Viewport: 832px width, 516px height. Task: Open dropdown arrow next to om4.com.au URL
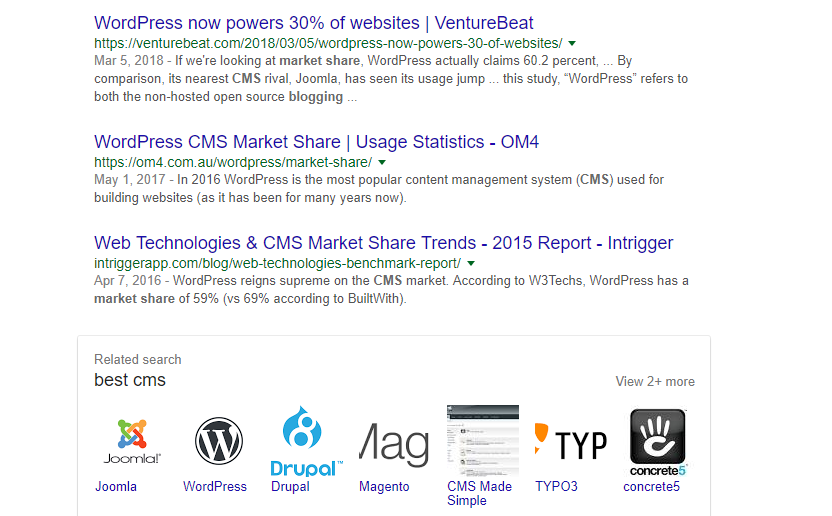[x=382, y=162]
